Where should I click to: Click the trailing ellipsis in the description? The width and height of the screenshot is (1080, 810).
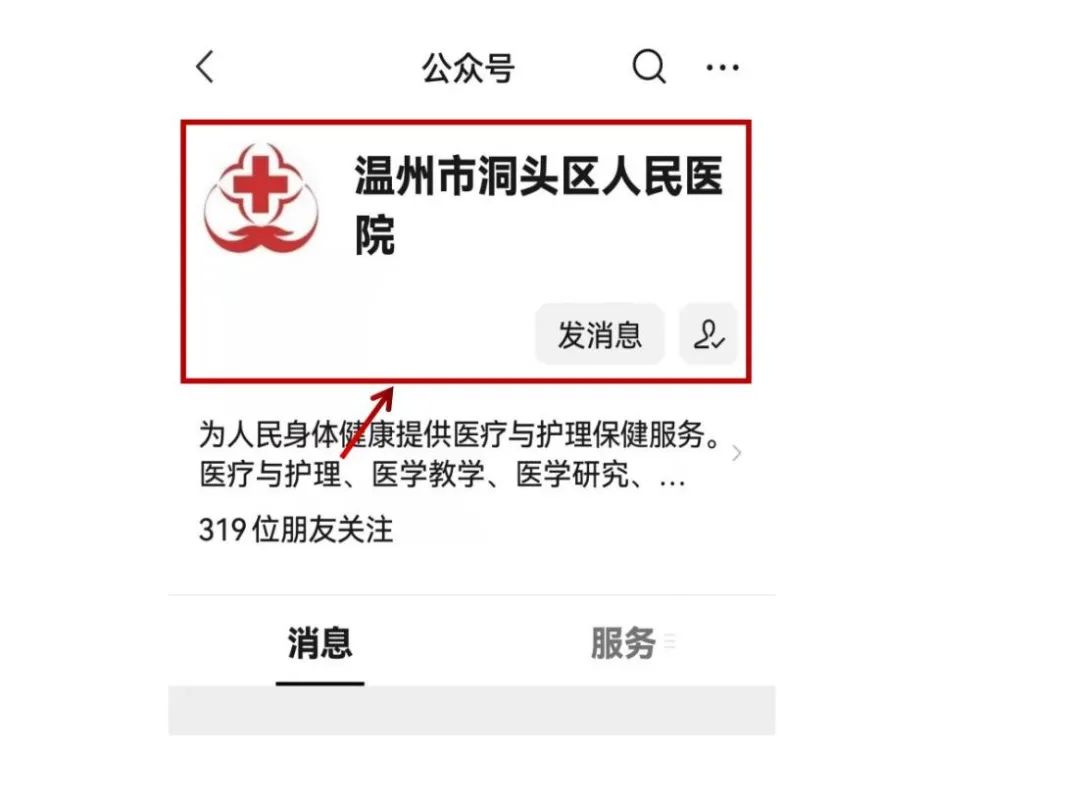(672, 482)
